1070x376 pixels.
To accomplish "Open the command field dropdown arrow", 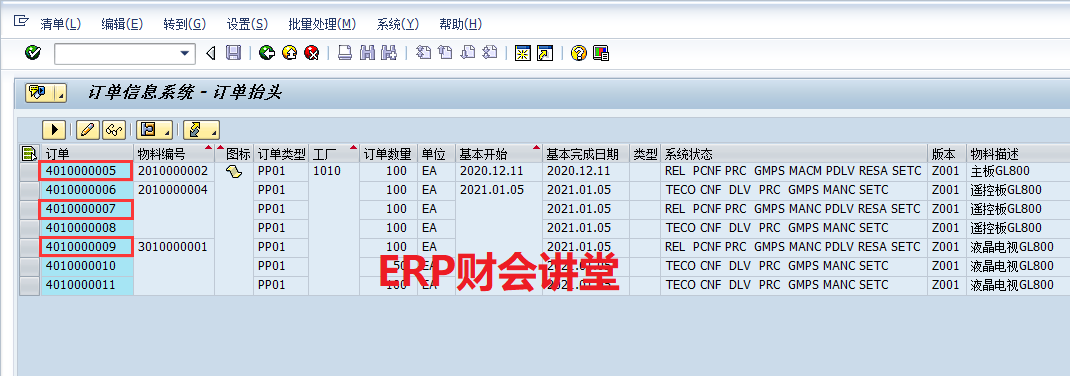I will 184,53.
